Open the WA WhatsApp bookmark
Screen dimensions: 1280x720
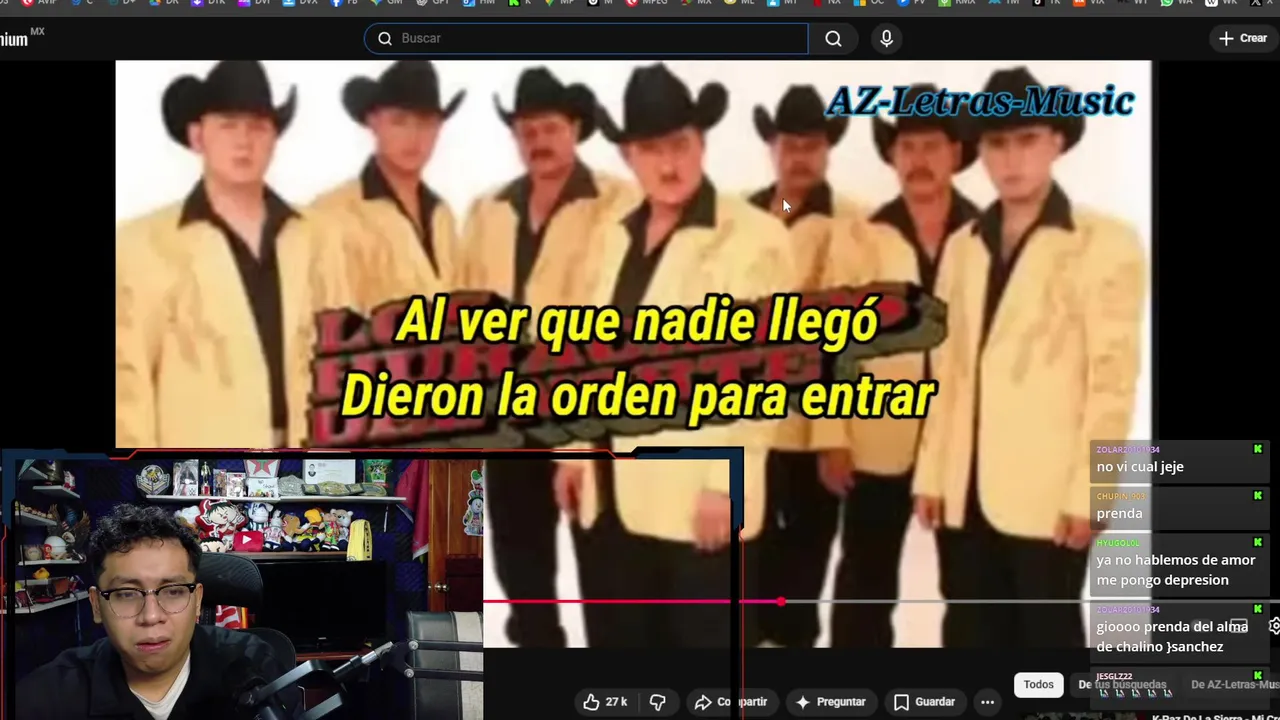(1176, 3)
